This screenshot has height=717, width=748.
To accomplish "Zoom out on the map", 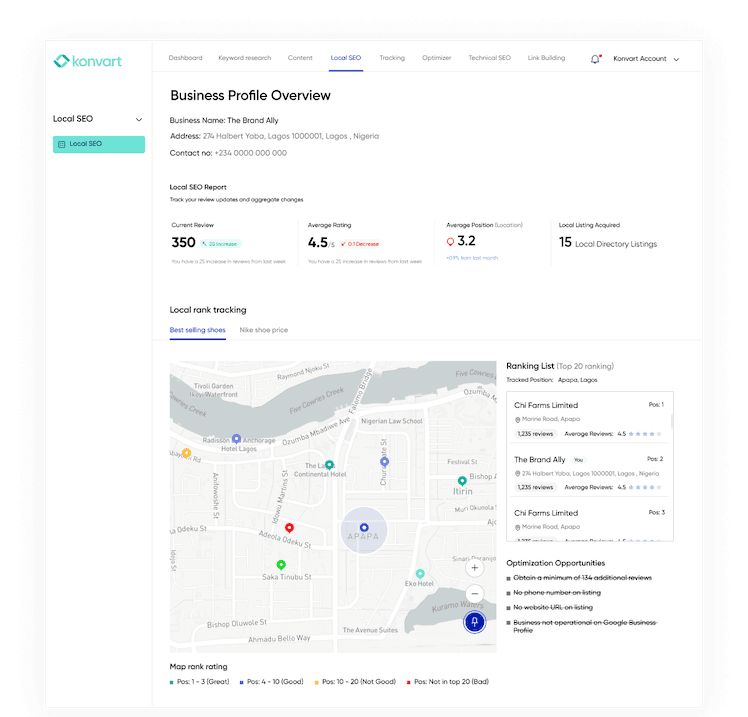I will [475, 593].
